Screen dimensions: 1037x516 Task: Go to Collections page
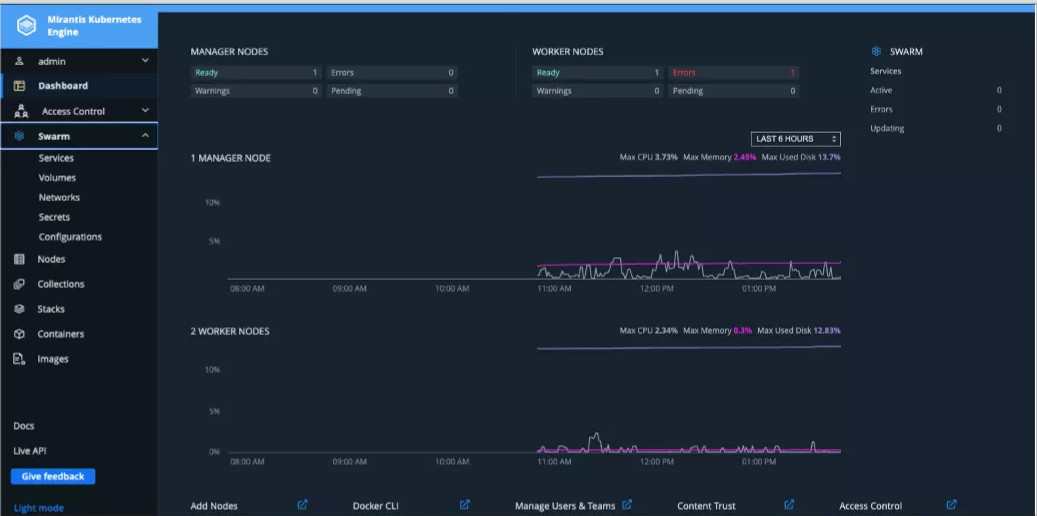[61, 284]
